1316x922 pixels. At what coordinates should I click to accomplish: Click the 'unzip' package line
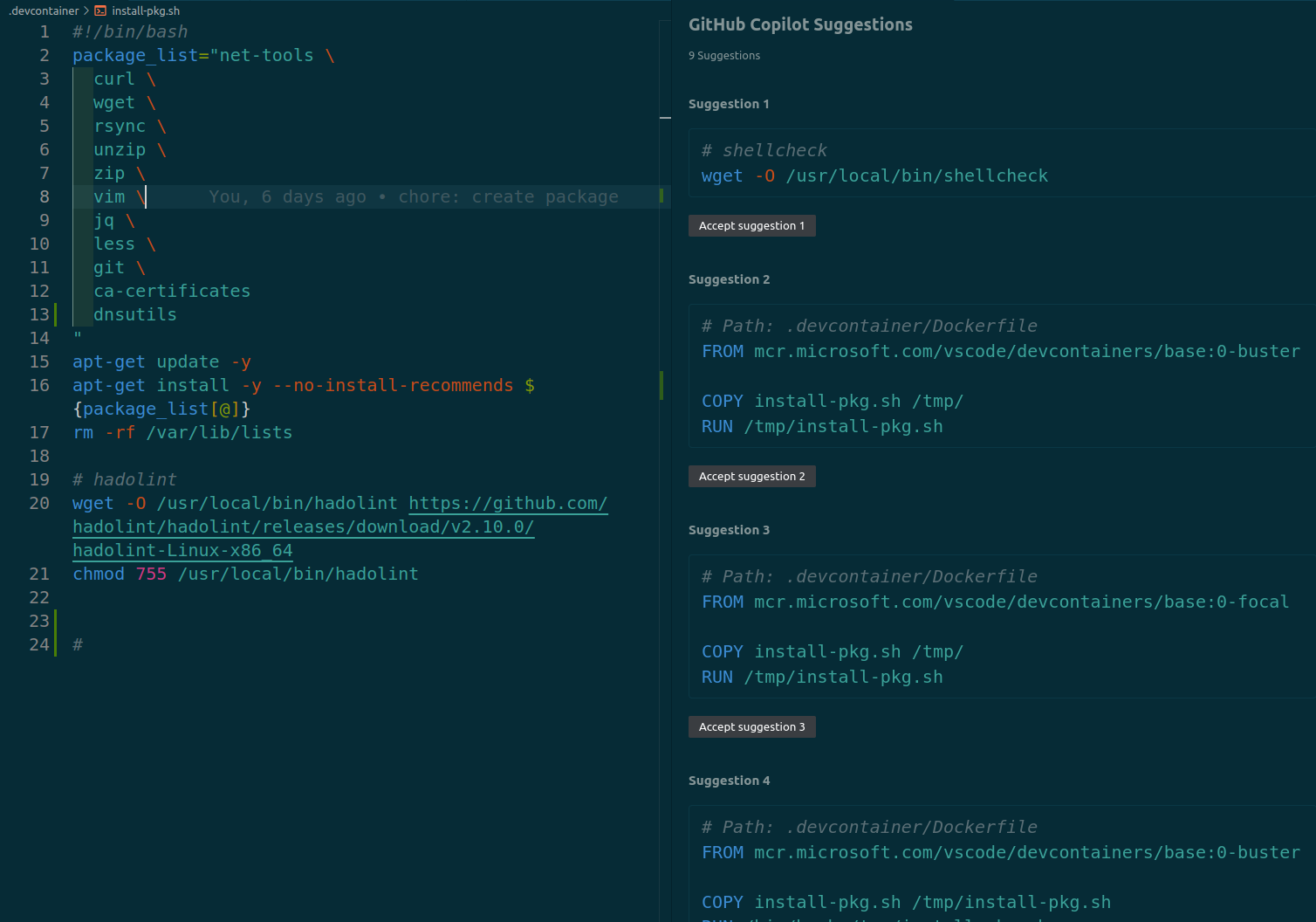pyautogui.click(x=130, y=149)
